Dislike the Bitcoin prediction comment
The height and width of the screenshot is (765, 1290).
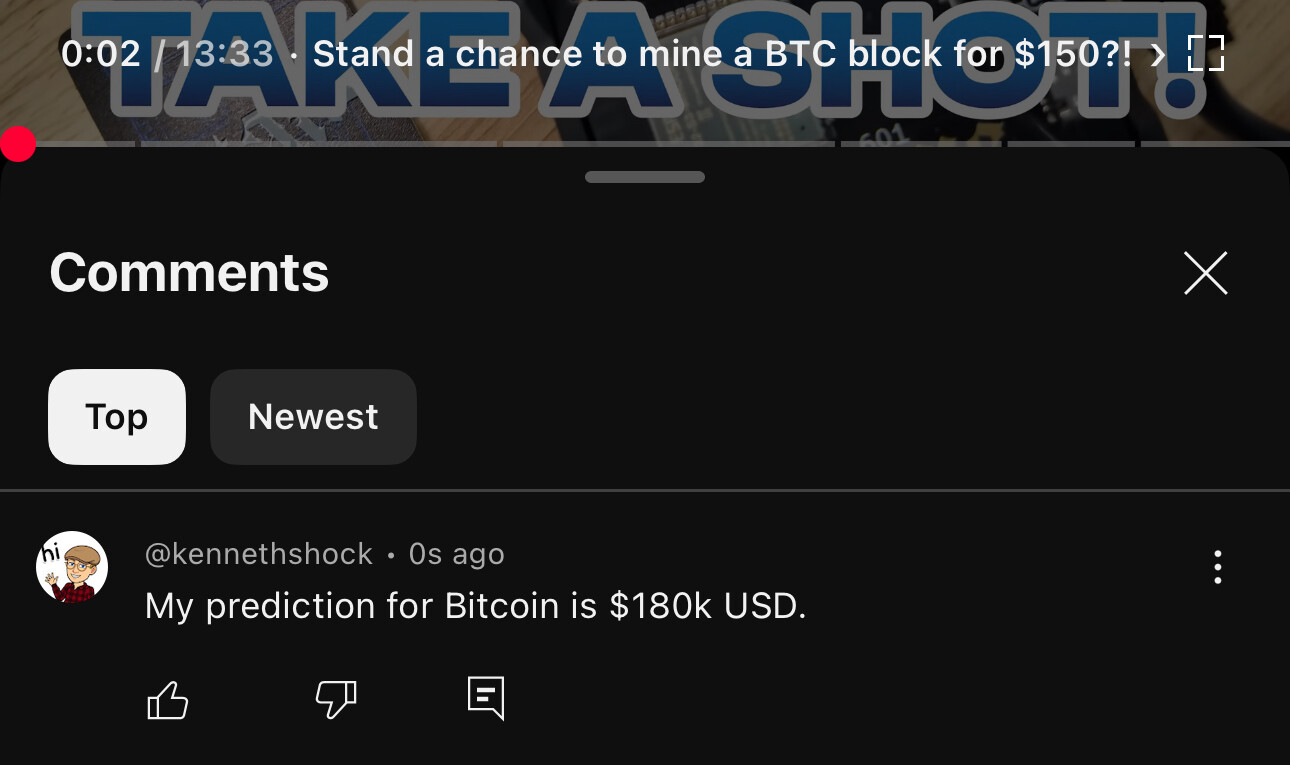(336, 699)
